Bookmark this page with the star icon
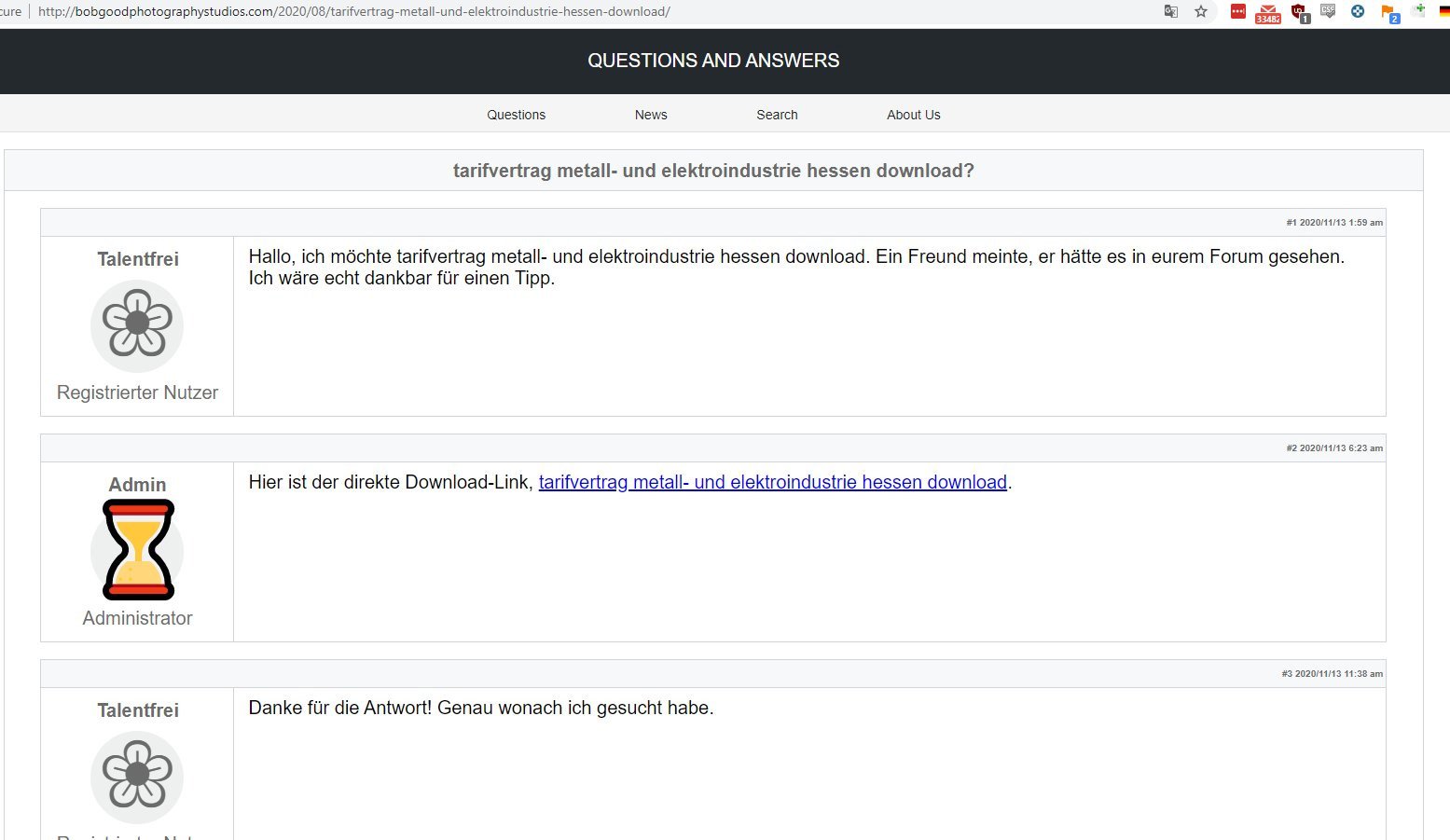 click(1201, 11)
